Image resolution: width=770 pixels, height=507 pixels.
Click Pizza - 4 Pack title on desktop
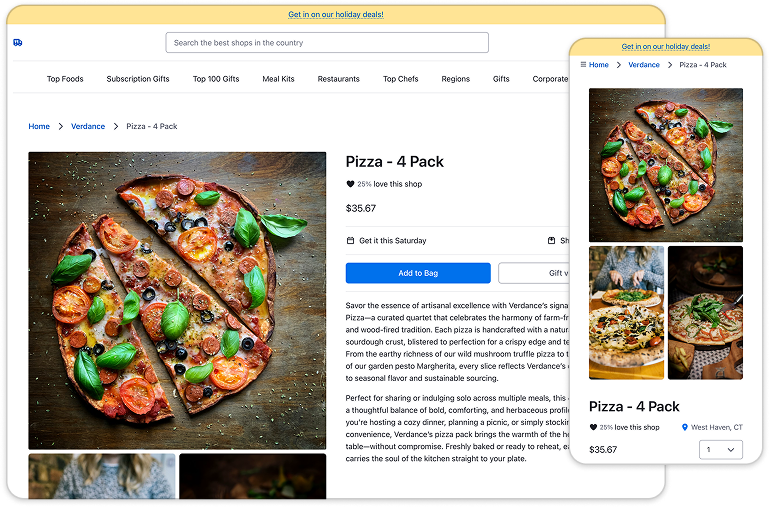(x=395, y=162)
